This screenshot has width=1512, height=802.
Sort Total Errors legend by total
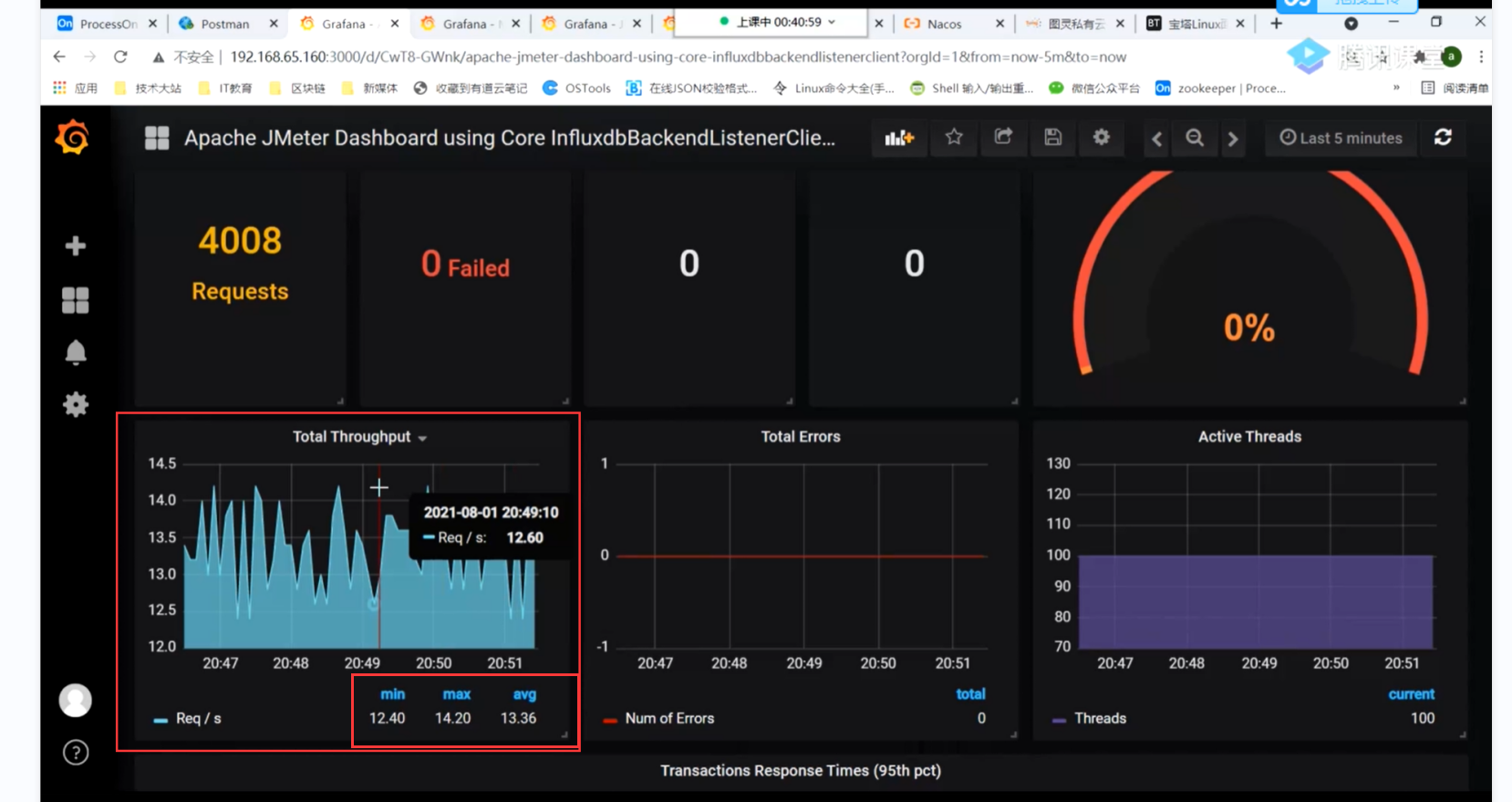coord(970,694)
